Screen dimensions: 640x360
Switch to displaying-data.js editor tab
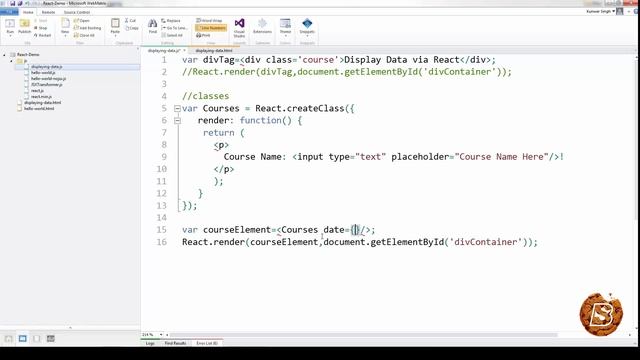tap(164, 51)
